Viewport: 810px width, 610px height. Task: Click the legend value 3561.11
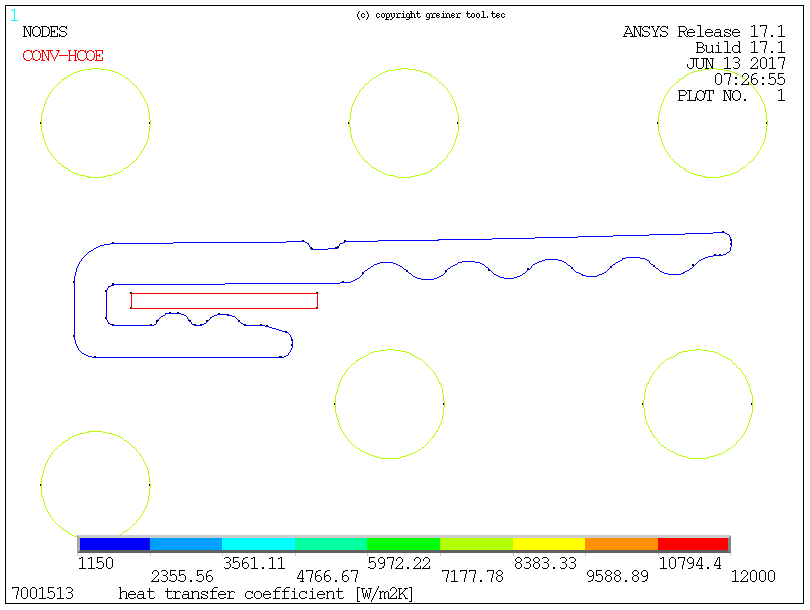point(254,563)
